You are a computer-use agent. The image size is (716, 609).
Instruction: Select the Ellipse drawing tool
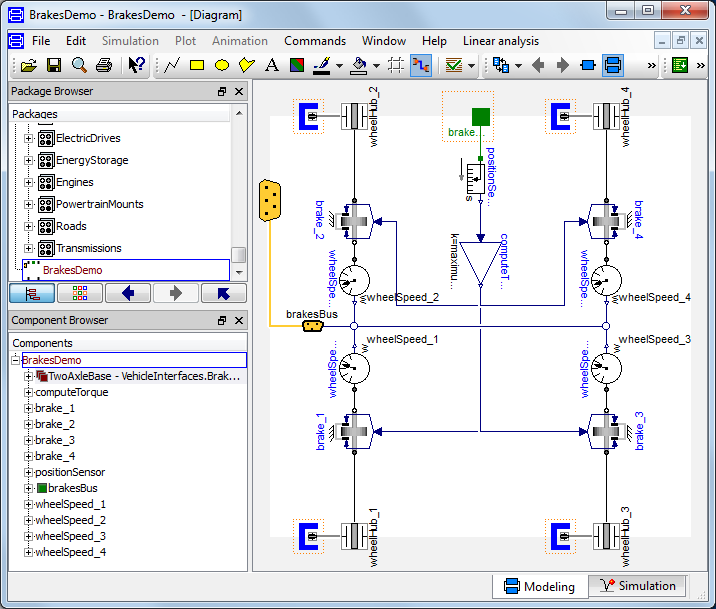(x=222, y=66)
